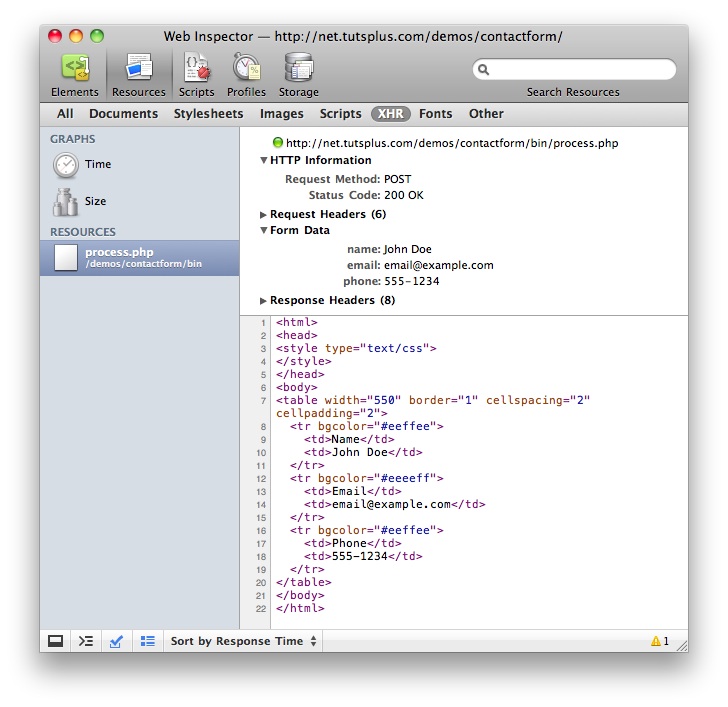Click the Search Resources field
Image resolution: width=728 pixels, height=707 pixels.
pyautogui.click(x=580, y=70)
